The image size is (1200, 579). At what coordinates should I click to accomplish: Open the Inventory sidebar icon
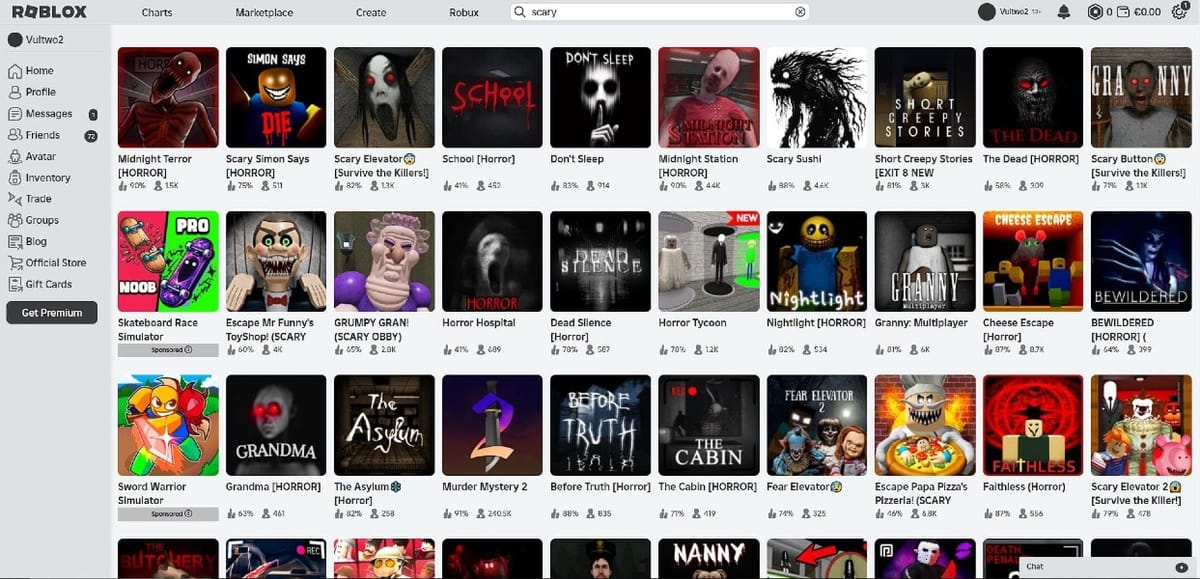(x=15, y=178)
